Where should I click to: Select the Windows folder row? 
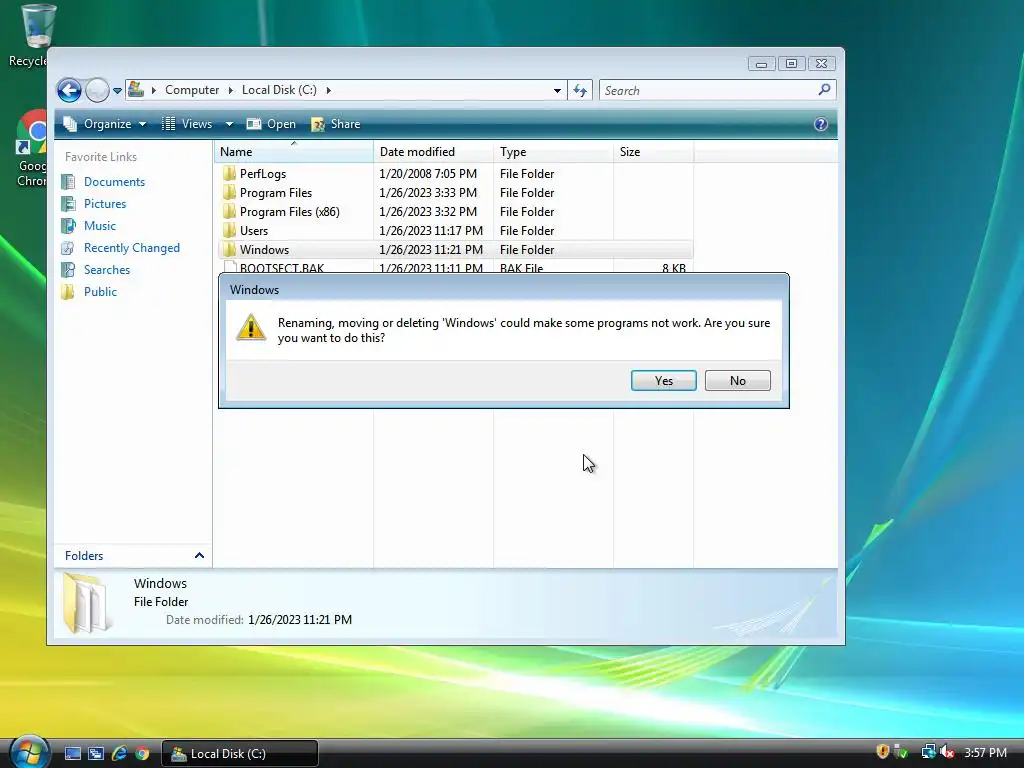coord(455,249)
